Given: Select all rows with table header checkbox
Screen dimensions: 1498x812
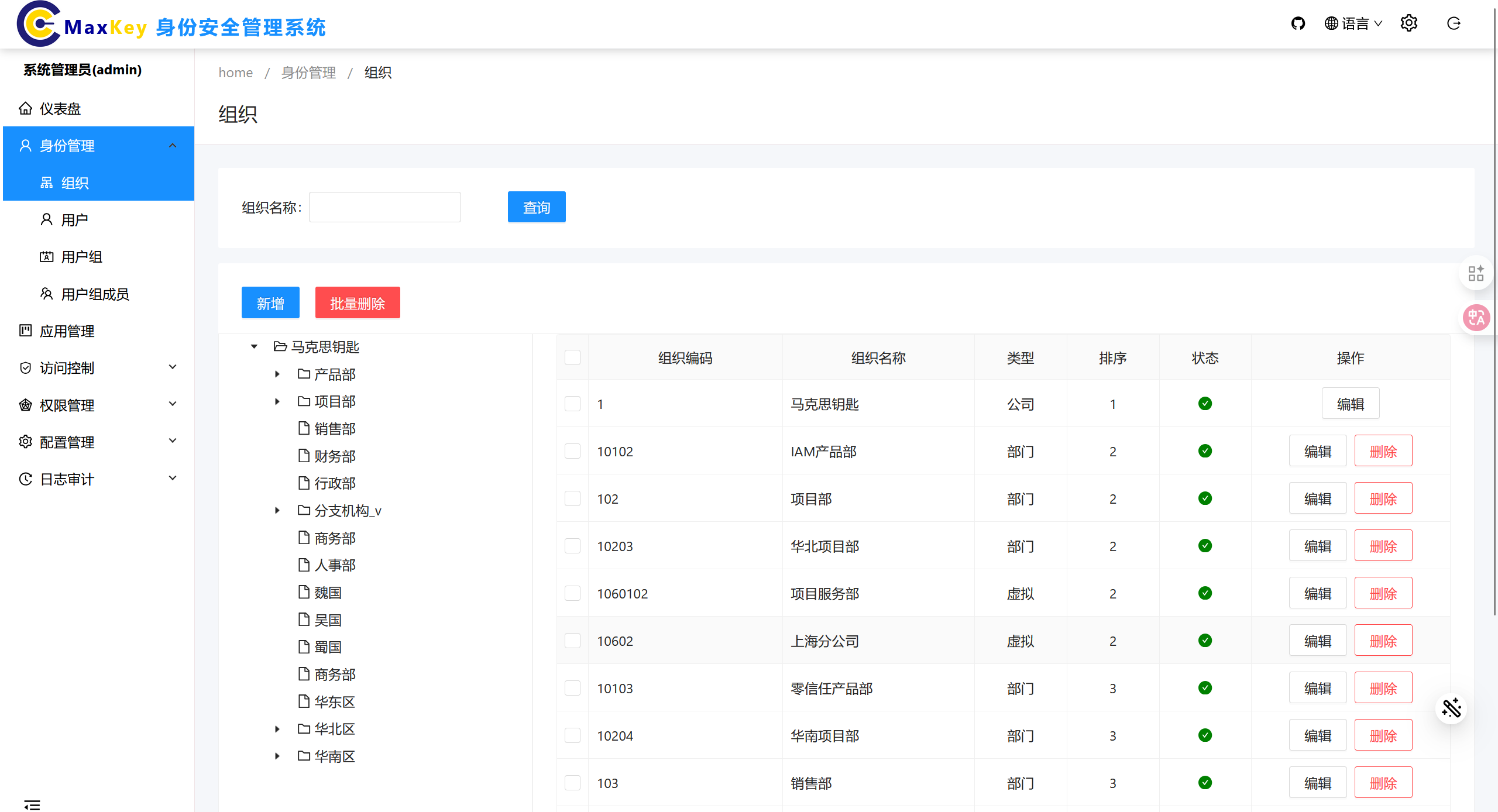Looking at the screenshot, I should [x=572, y=357].
